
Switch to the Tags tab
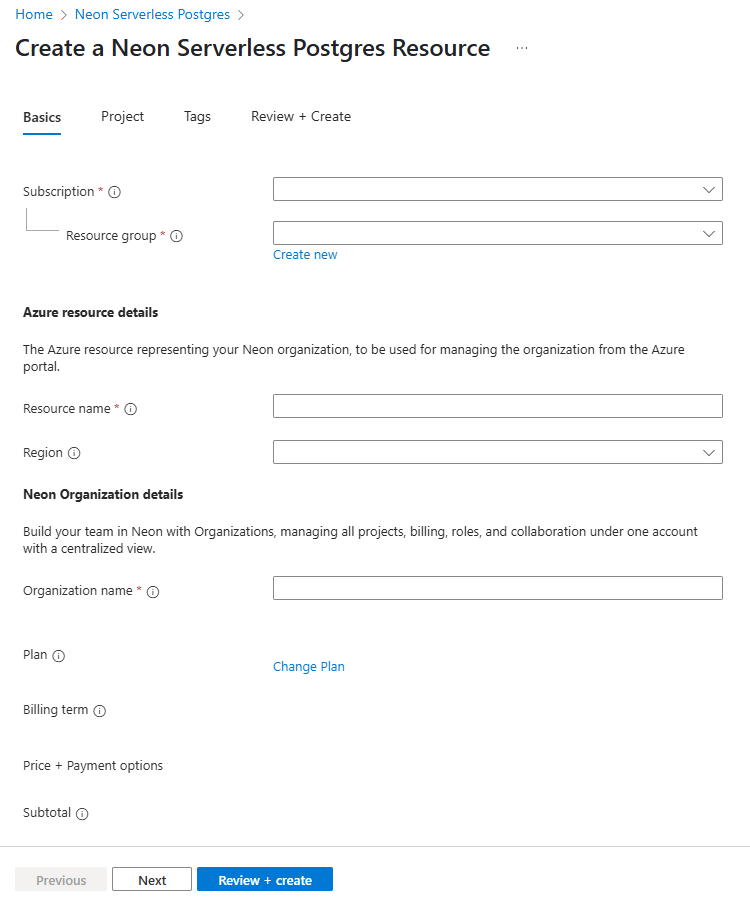(197, 116)
